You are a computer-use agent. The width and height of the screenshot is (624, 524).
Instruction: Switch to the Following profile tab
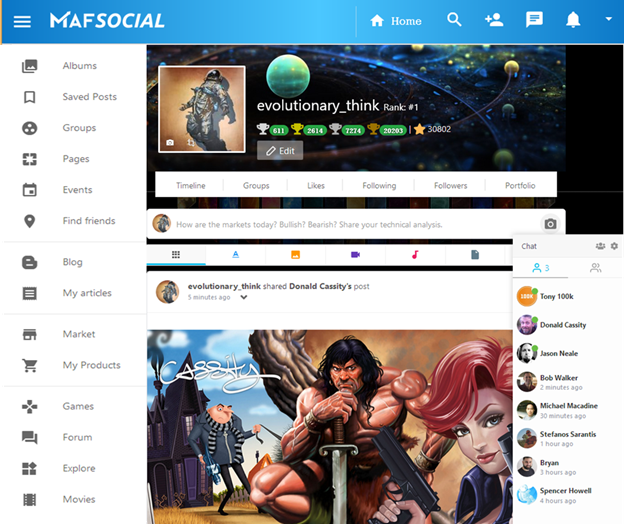(x=379, y=186)
